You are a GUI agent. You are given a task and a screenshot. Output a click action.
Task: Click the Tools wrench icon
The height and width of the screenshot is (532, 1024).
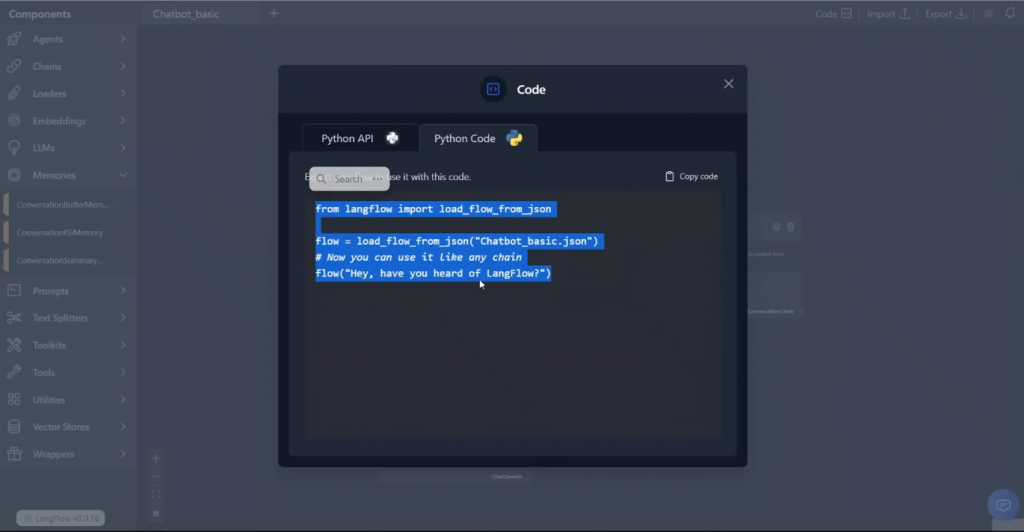(14, 372)
